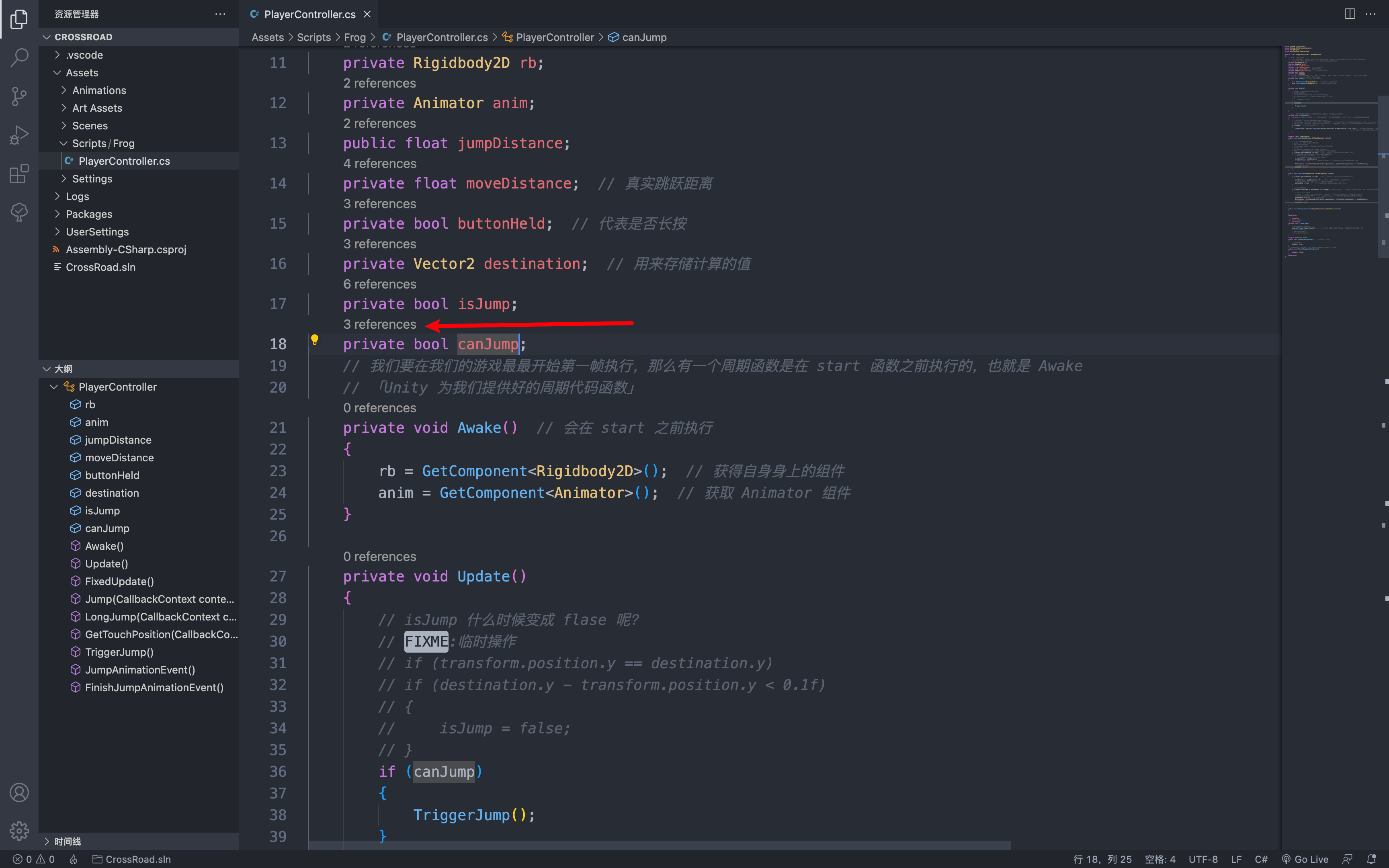Change language mode via C# indicator
This screenshot has height=868, width=1389.
pyautogui.click(x=1261, y=859)
